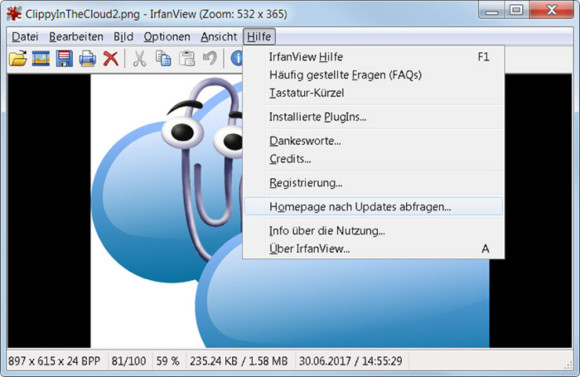Click status bar dimensions 897 x 615 x 24 BPP
Image resolution: width=580 pixels, height=377 pixels.
click(54, 361)
